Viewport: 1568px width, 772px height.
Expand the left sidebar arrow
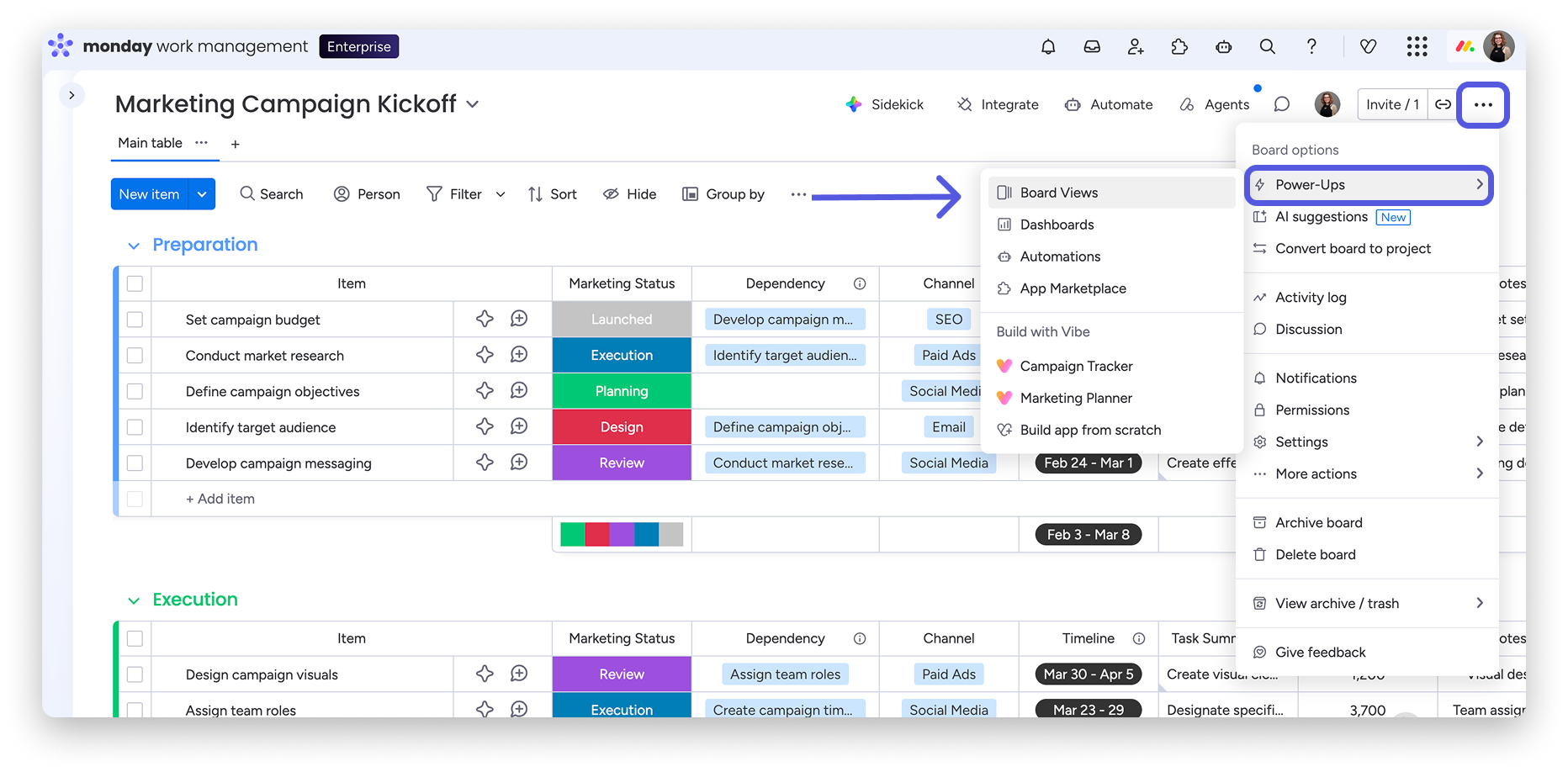72,95
